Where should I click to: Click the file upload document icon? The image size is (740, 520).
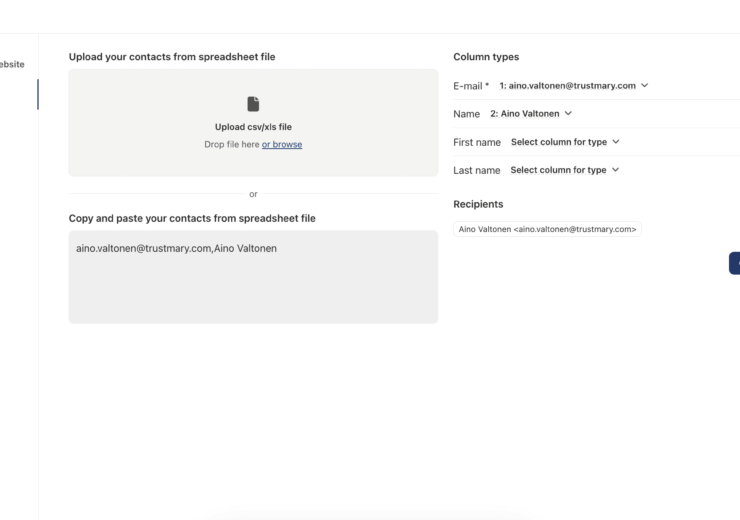[253, 104]
